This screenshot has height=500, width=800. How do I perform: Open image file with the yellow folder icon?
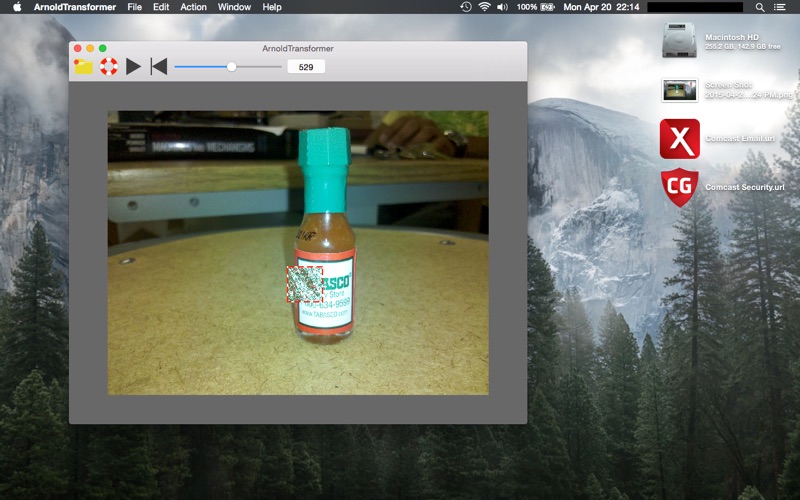(x=83, y=67)
